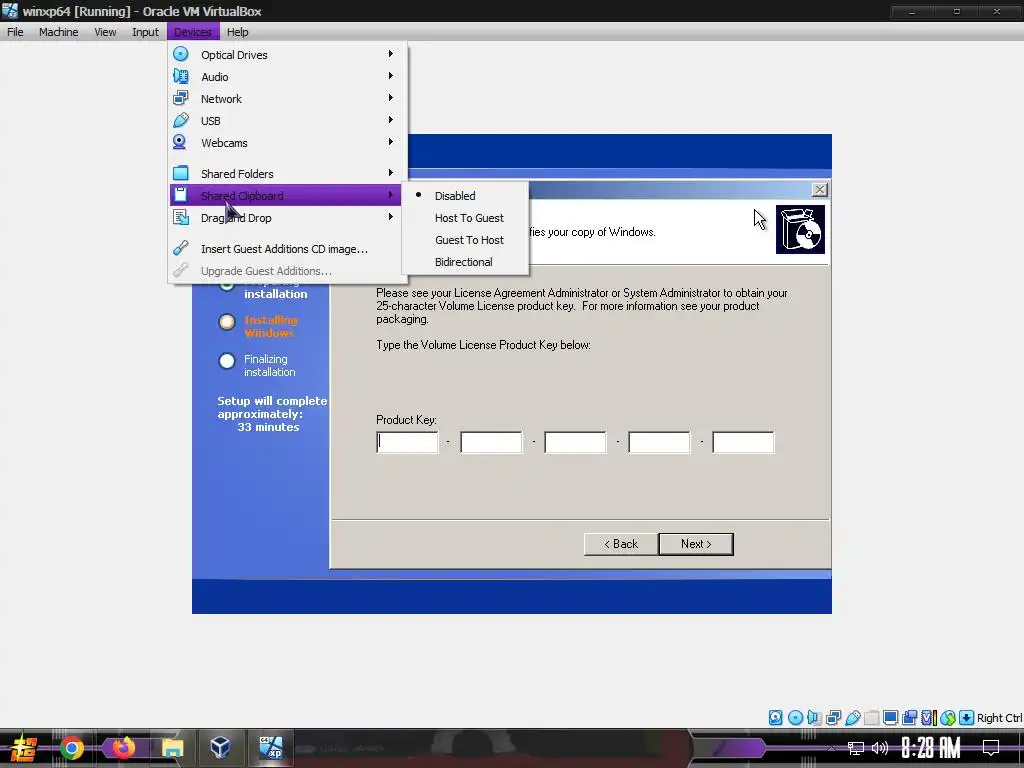Focus the fifth Product Key field
Image resolution: width=1024 pixels, height=768 pixels.
click(x=743, y=442)
